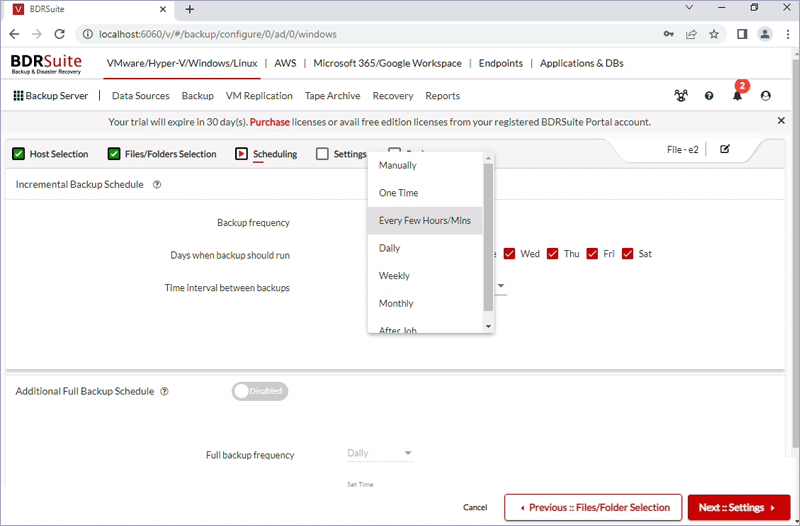800x526 pixels.
Task: Open the Settings step
Action: [341, 154]
